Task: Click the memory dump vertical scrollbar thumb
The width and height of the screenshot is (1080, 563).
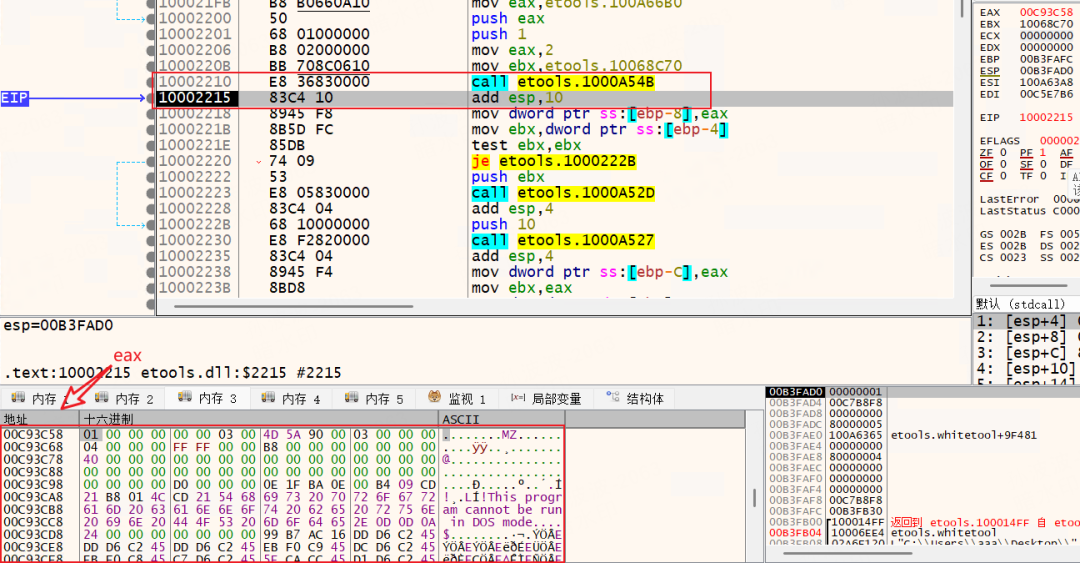Action: click(755, 498)
